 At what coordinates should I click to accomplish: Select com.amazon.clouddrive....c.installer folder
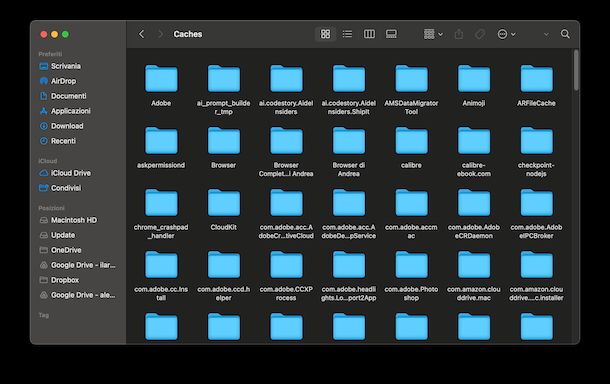[x=536, y=265]
